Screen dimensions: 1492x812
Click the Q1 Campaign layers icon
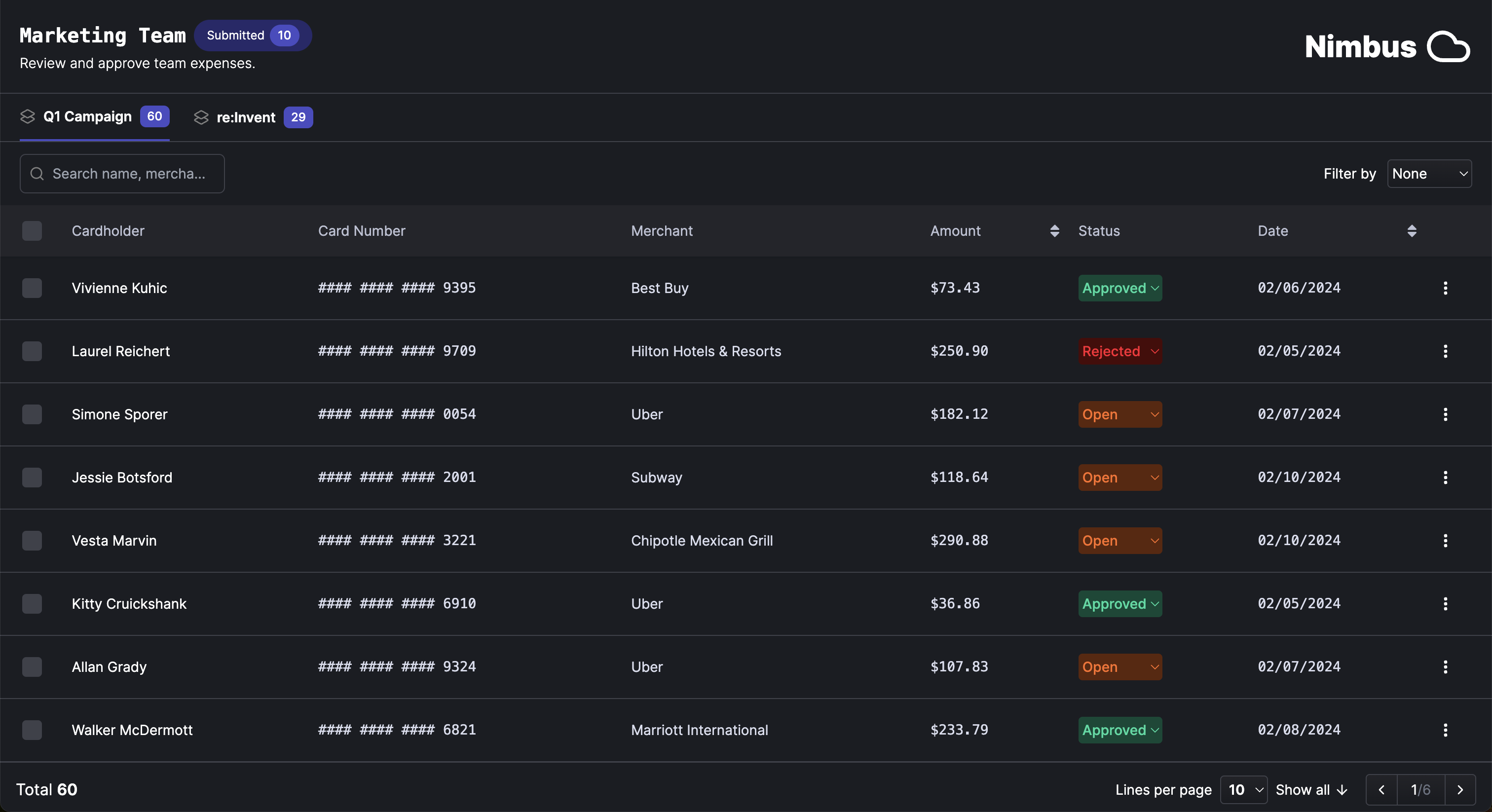click(27, 116)
